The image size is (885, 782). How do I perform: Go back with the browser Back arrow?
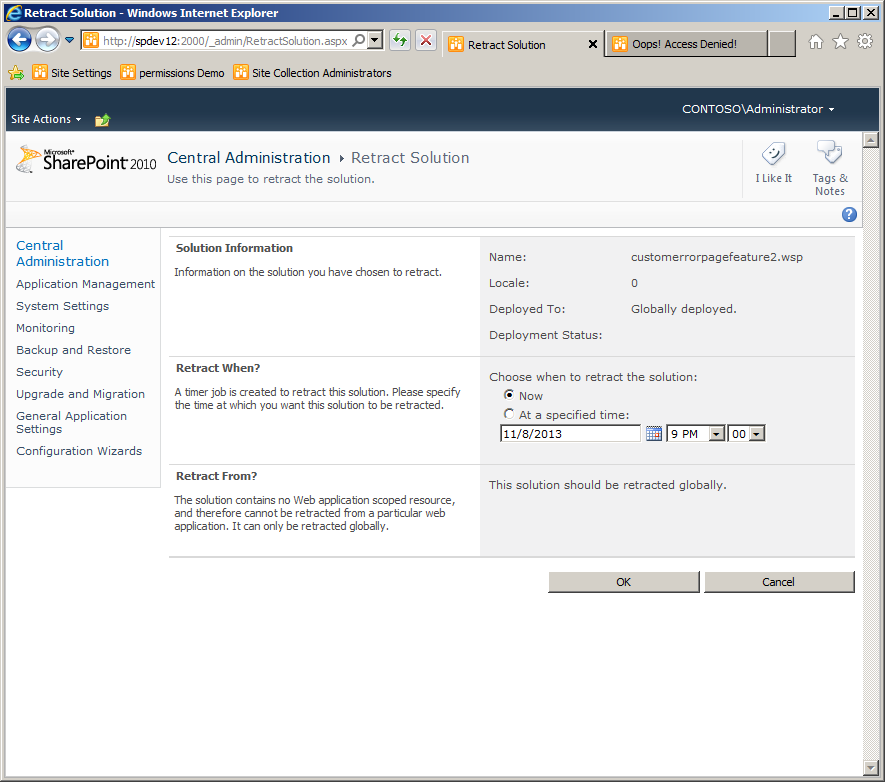pyautogui.click(x=20, y=40)
